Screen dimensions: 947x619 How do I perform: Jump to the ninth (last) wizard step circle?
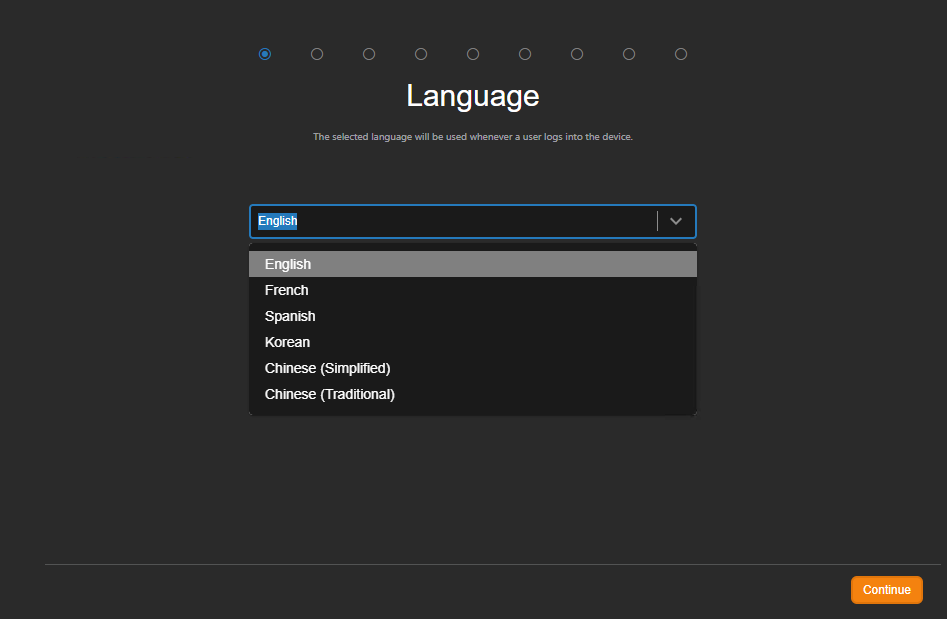681,54
